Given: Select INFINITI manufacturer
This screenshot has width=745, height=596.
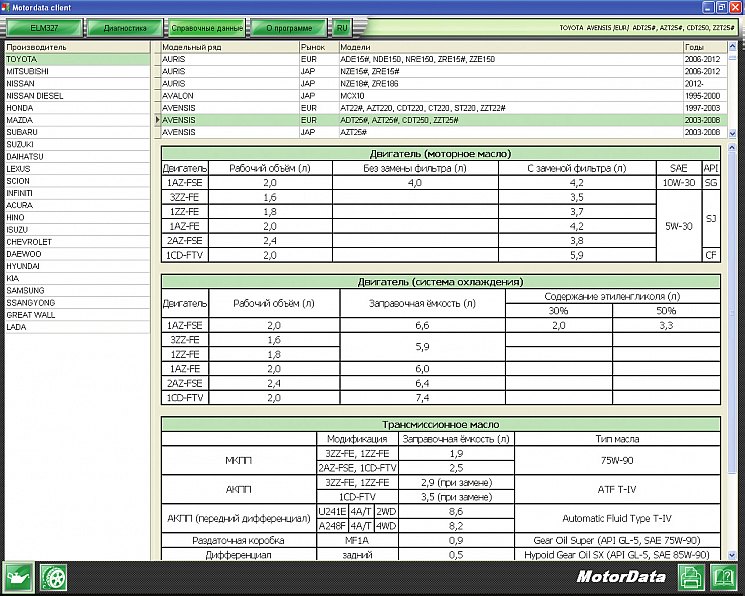Looking at the screenshot, I should coord(77,193).
